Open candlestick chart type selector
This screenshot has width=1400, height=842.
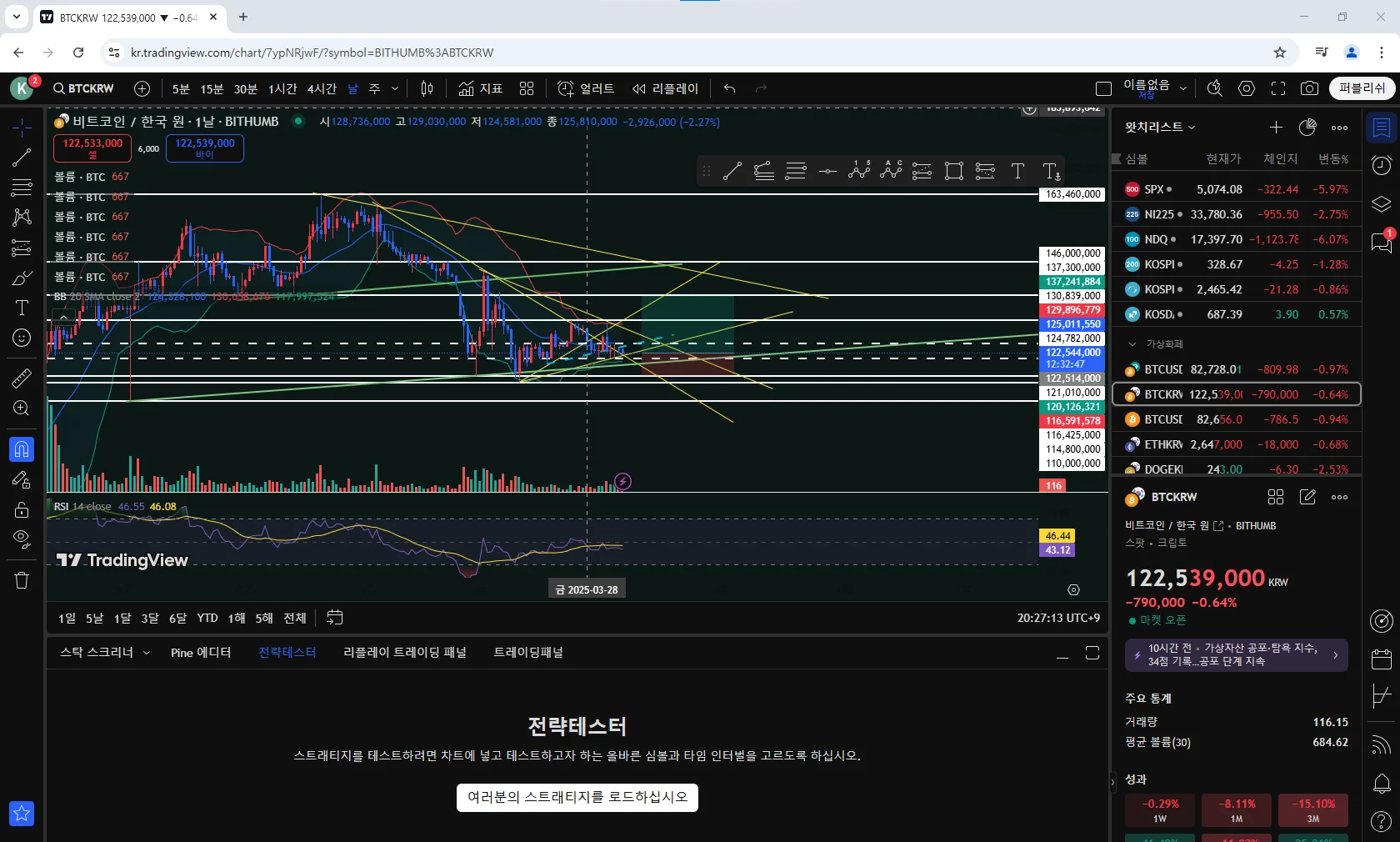[x=427, y=88]
